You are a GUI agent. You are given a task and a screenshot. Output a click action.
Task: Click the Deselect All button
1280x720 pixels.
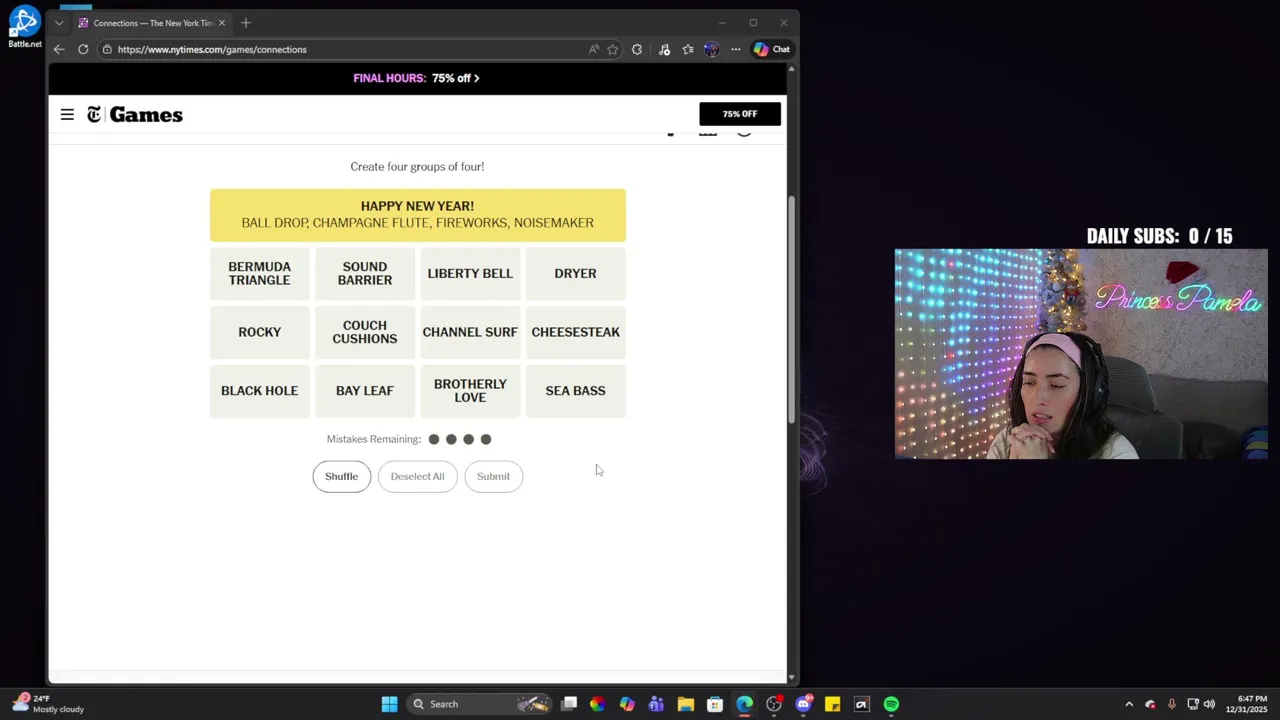tap(417, 476)
